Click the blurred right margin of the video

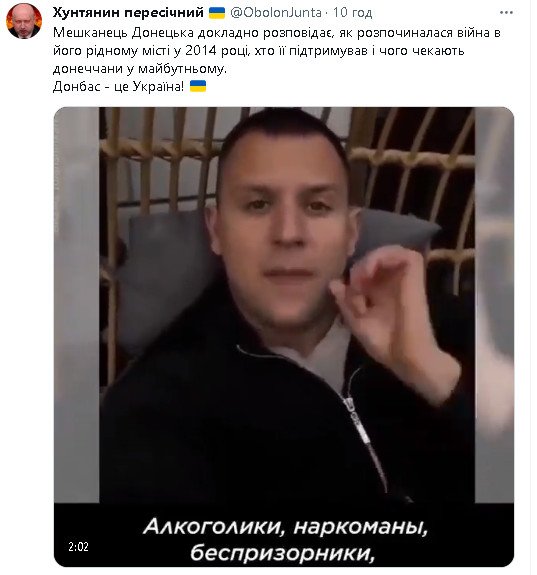[x=494, y=304]
